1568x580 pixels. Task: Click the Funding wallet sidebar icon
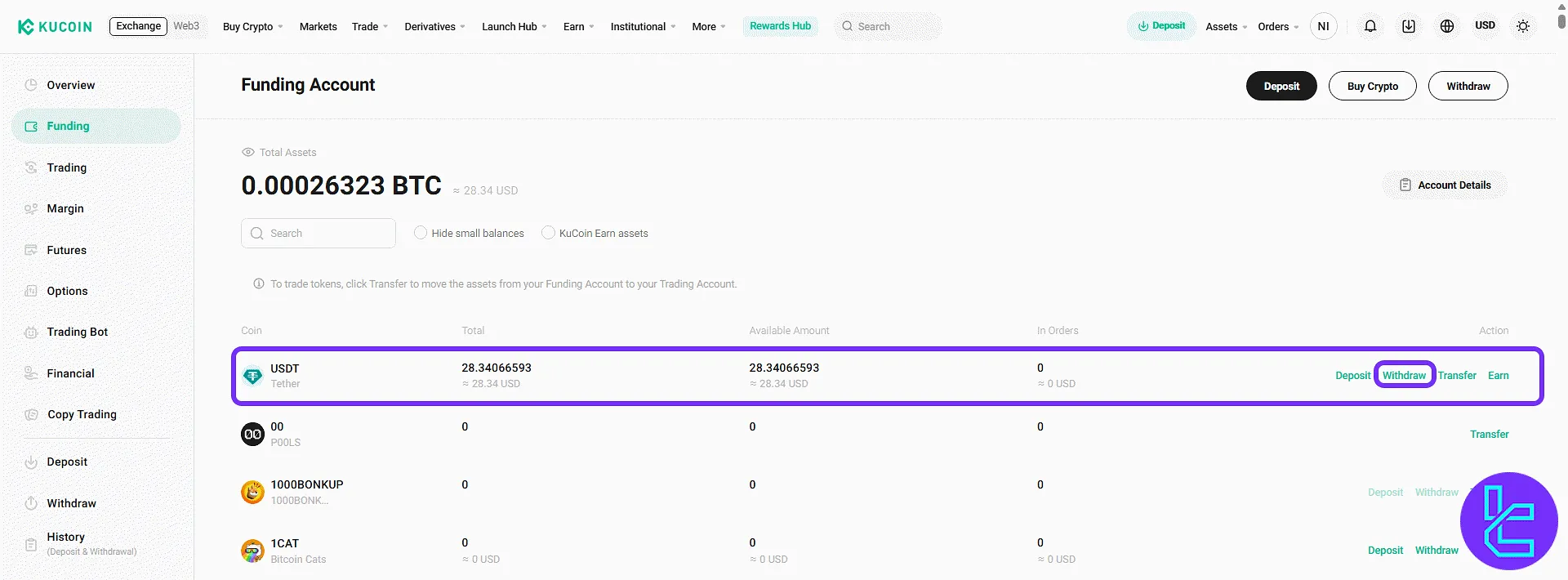tap(31, 127)
